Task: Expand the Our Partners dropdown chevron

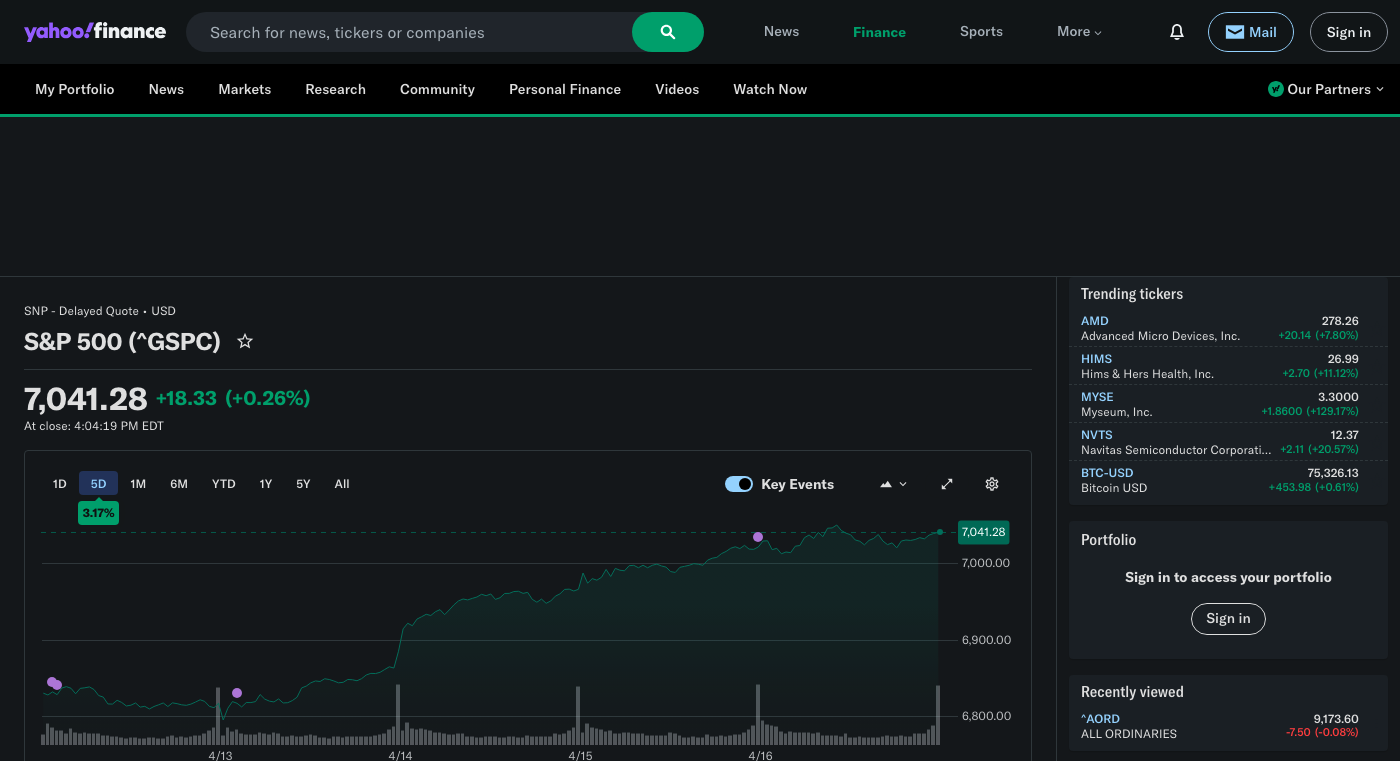Action: tap(1380, 89)
